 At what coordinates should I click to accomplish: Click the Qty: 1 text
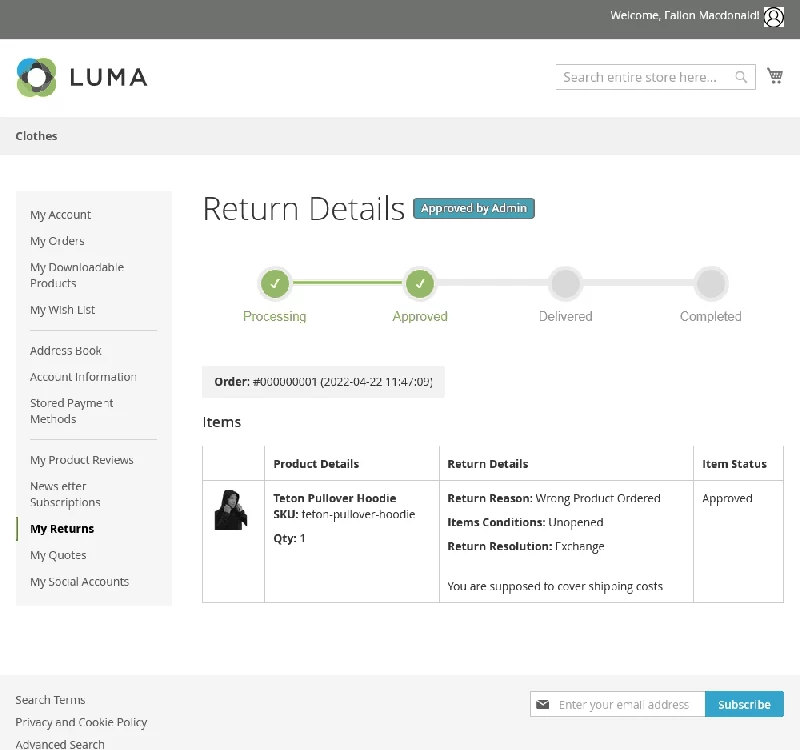click(x=289, y=538)
